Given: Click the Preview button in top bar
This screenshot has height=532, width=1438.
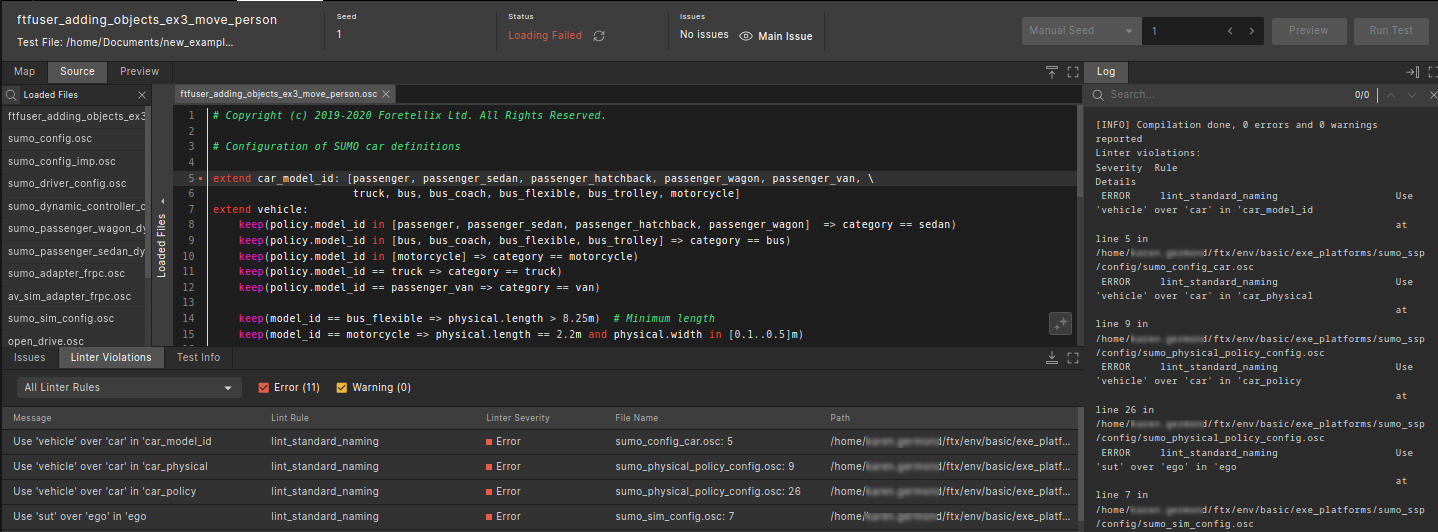Looking at the screenshot, I should pyautogui.click(x=1308, y=31).
